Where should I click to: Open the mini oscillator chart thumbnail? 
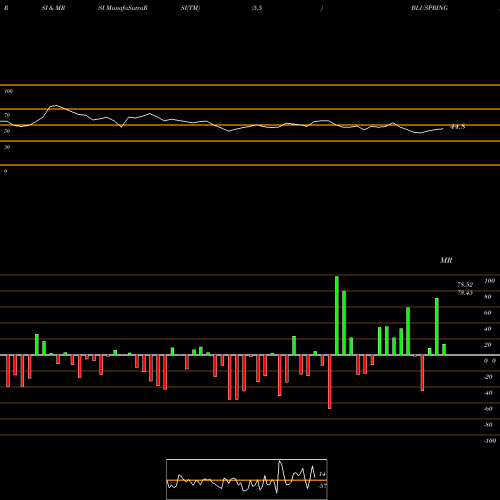click(247, 479)
